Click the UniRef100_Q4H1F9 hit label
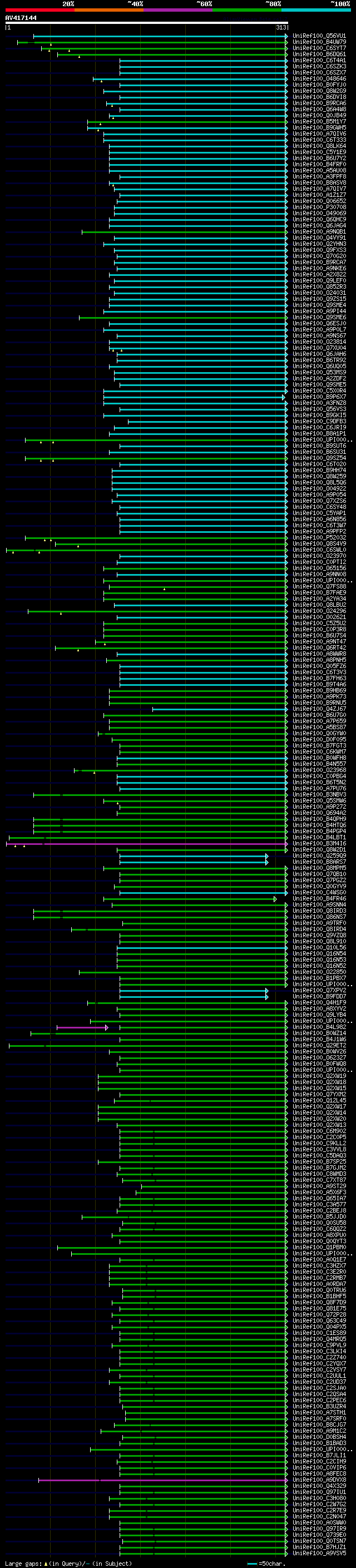356x1568 pixels. pyautogui.click(x=319, y=1002)
